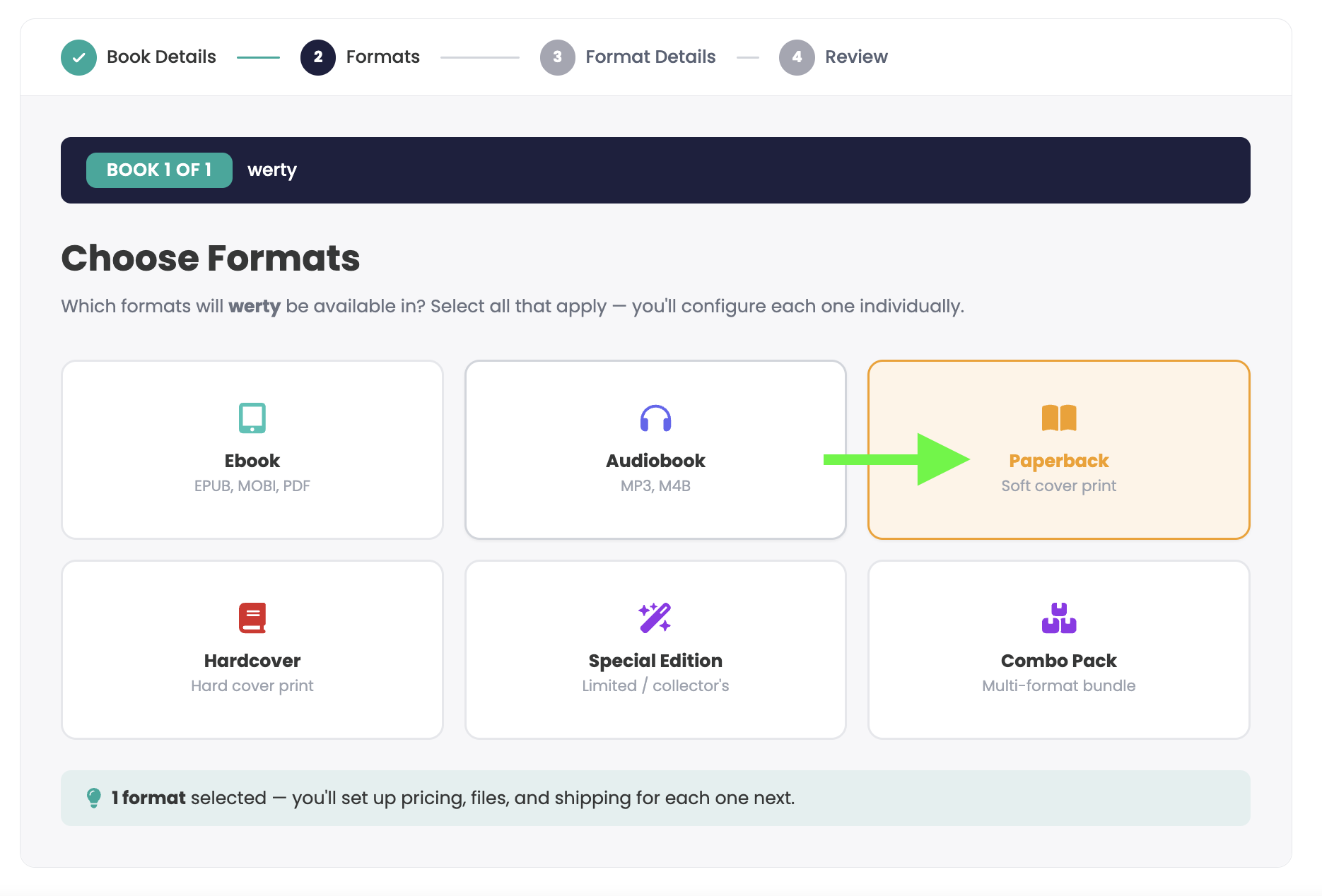Click the BOOK 1 OF 1 badge
This screenshot has height=896, width=1322.
(159, 170)
